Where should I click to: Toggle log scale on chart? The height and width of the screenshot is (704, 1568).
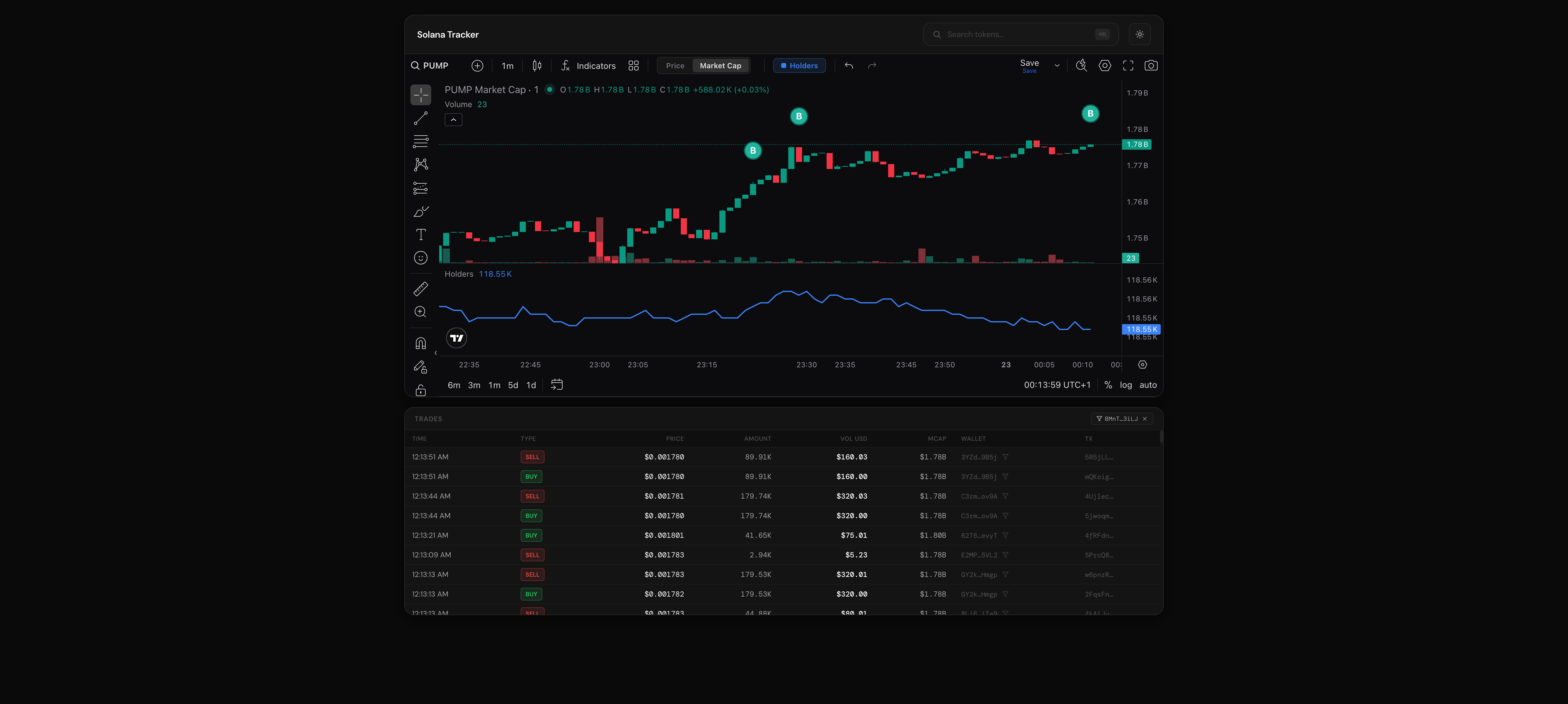pyautogui.click(x=1125, y=385)
